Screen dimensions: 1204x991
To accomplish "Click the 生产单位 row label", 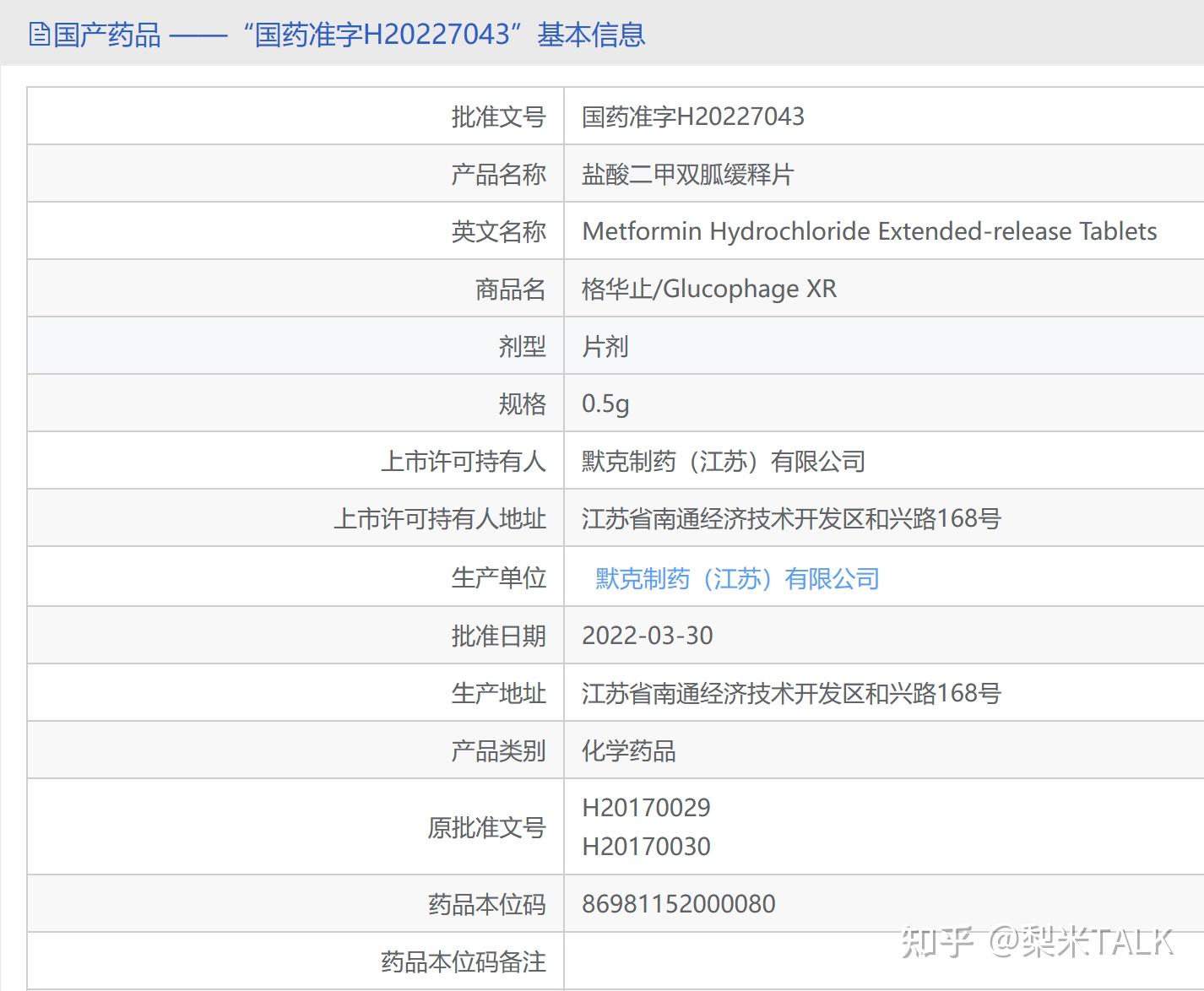I will 498,577.
